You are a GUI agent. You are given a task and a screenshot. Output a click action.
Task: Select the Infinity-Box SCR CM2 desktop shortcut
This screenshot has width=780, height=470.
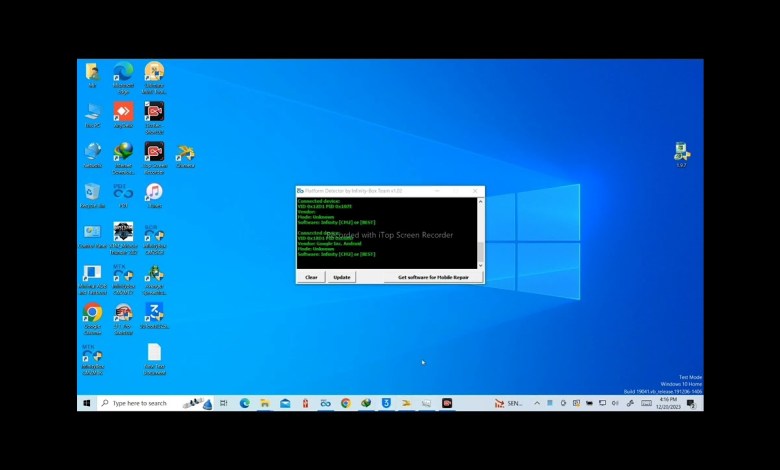[x=154, y=239]
